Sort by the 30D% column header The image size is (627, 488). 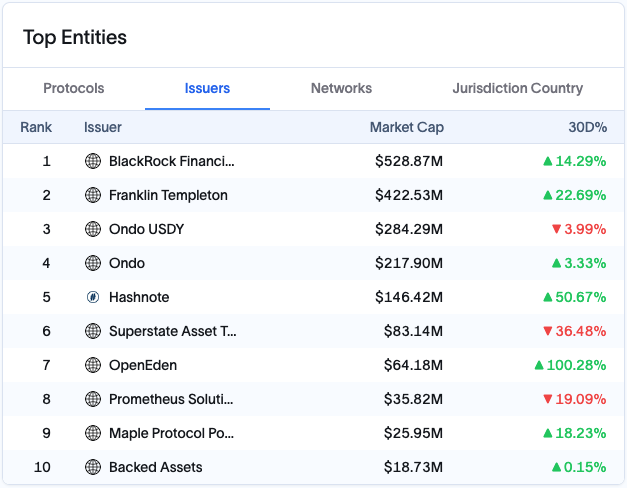pyautogui.click(x=587, y=127)
